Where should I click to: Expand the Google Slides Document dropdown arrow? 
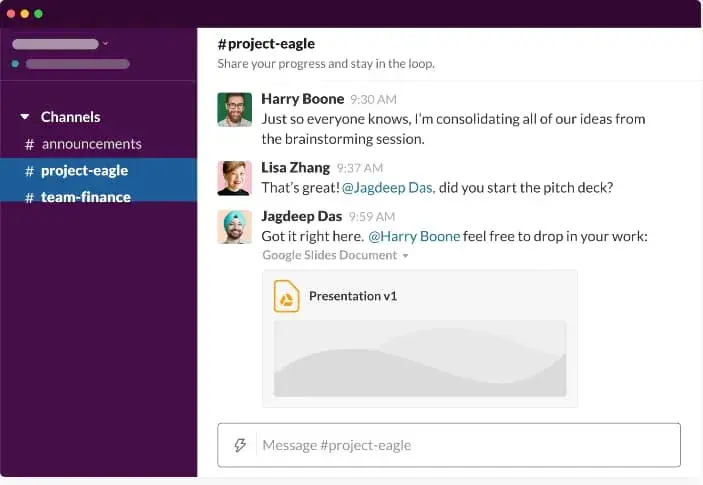click(x=406, y=256)
